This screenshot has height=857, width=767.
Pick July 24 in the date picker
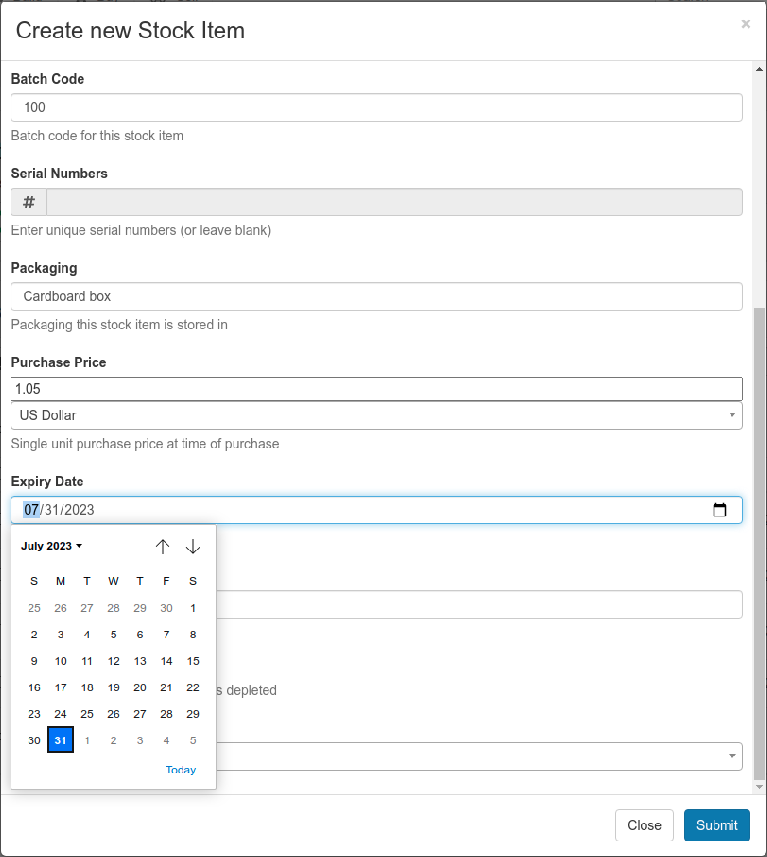click(x=60, y=714)
